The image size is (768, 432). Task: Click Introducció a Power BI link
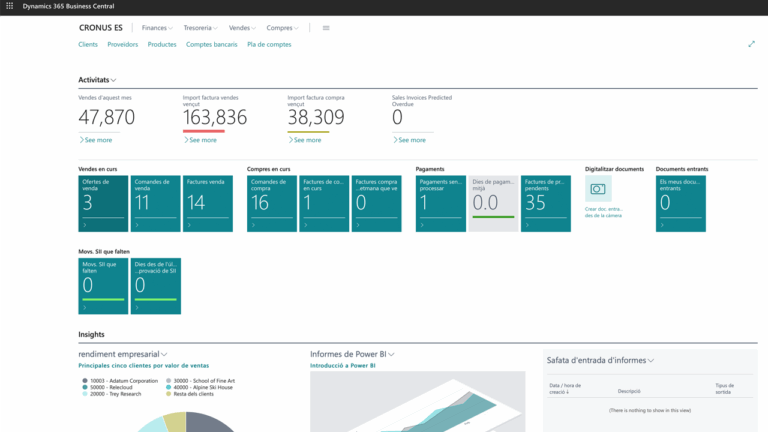click(343, 365)
